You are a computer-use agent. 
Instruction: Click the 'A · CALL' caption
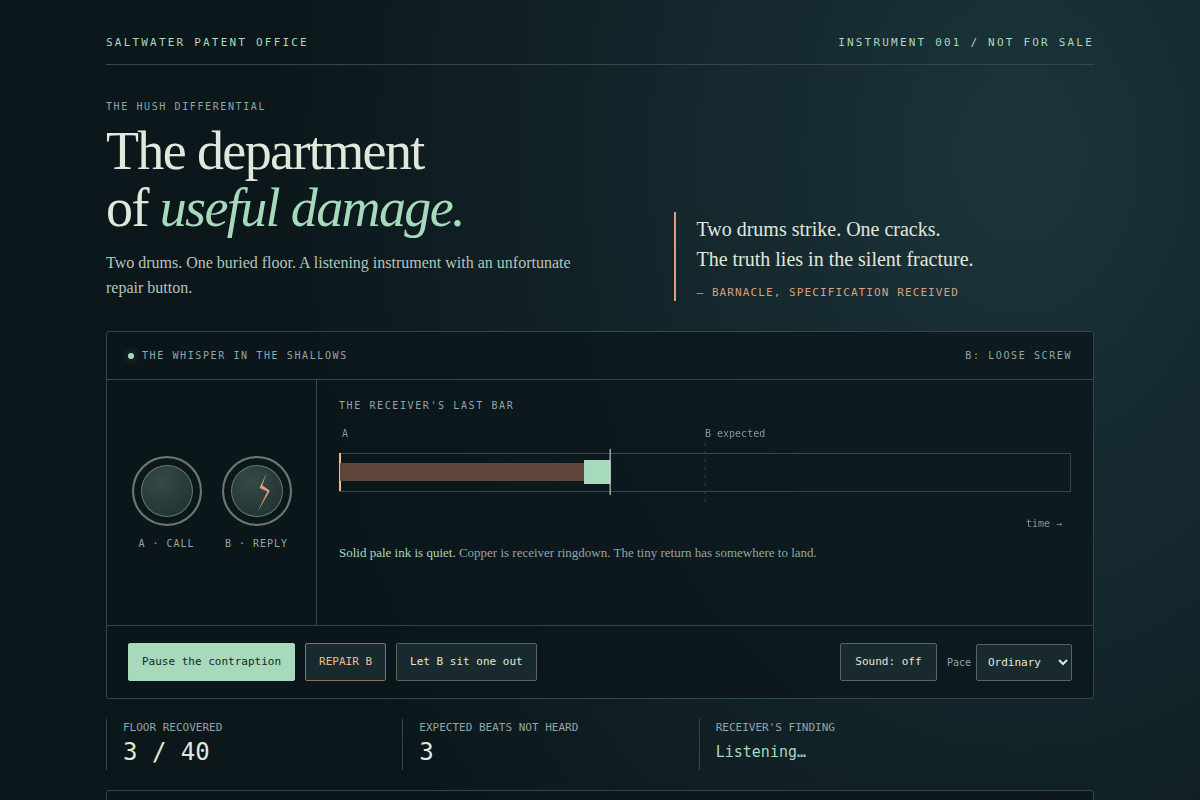[167, 544]
